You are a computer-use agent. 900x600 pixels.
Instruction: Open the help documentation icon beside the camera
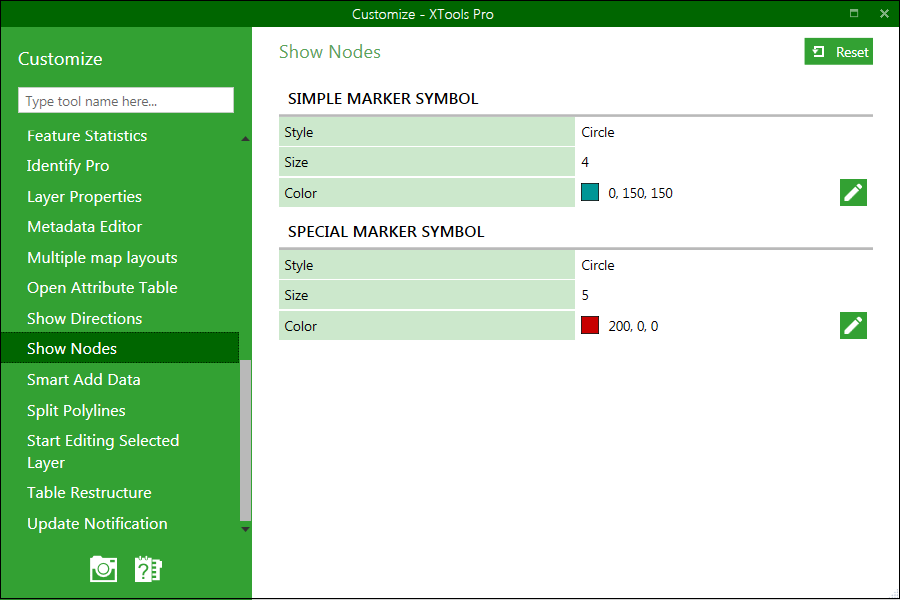148,568
